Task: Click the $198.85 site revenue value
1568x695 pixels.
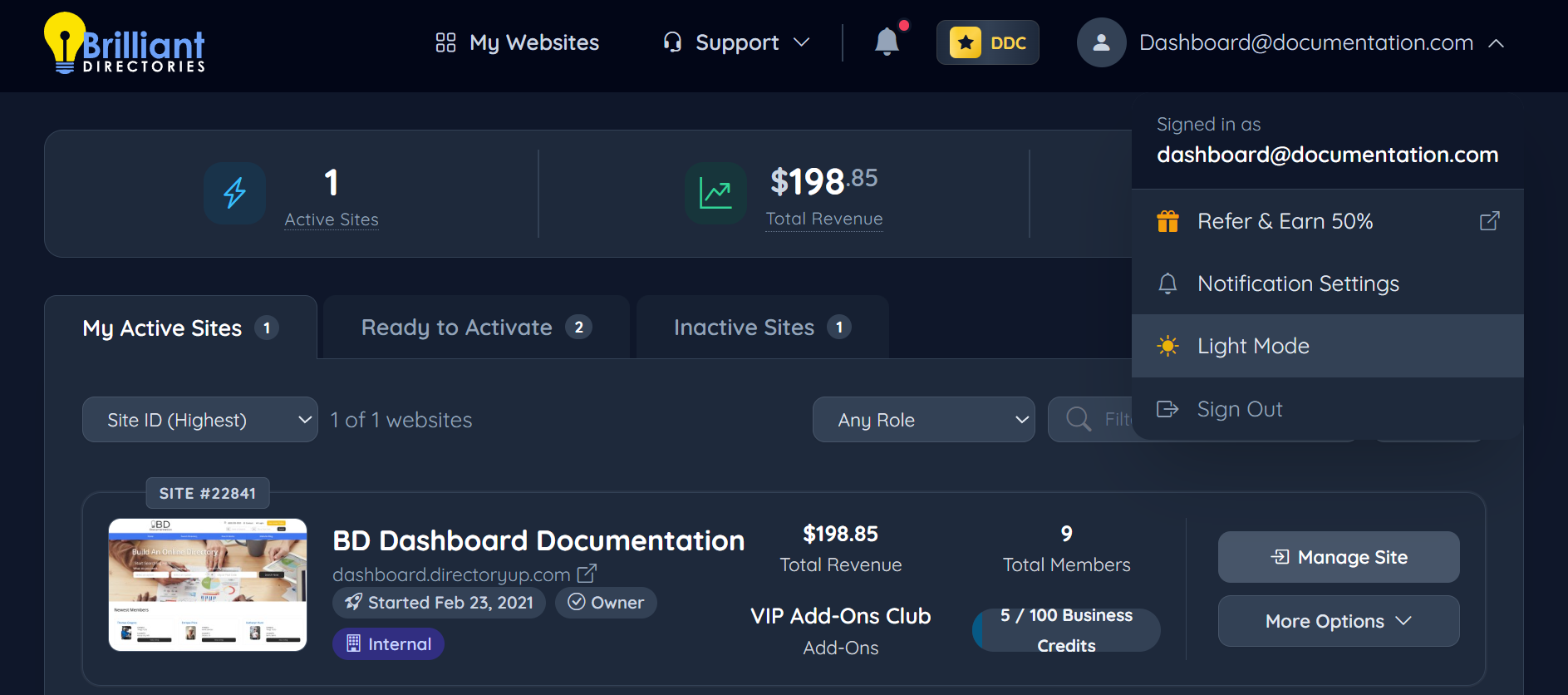Action: 840,534
